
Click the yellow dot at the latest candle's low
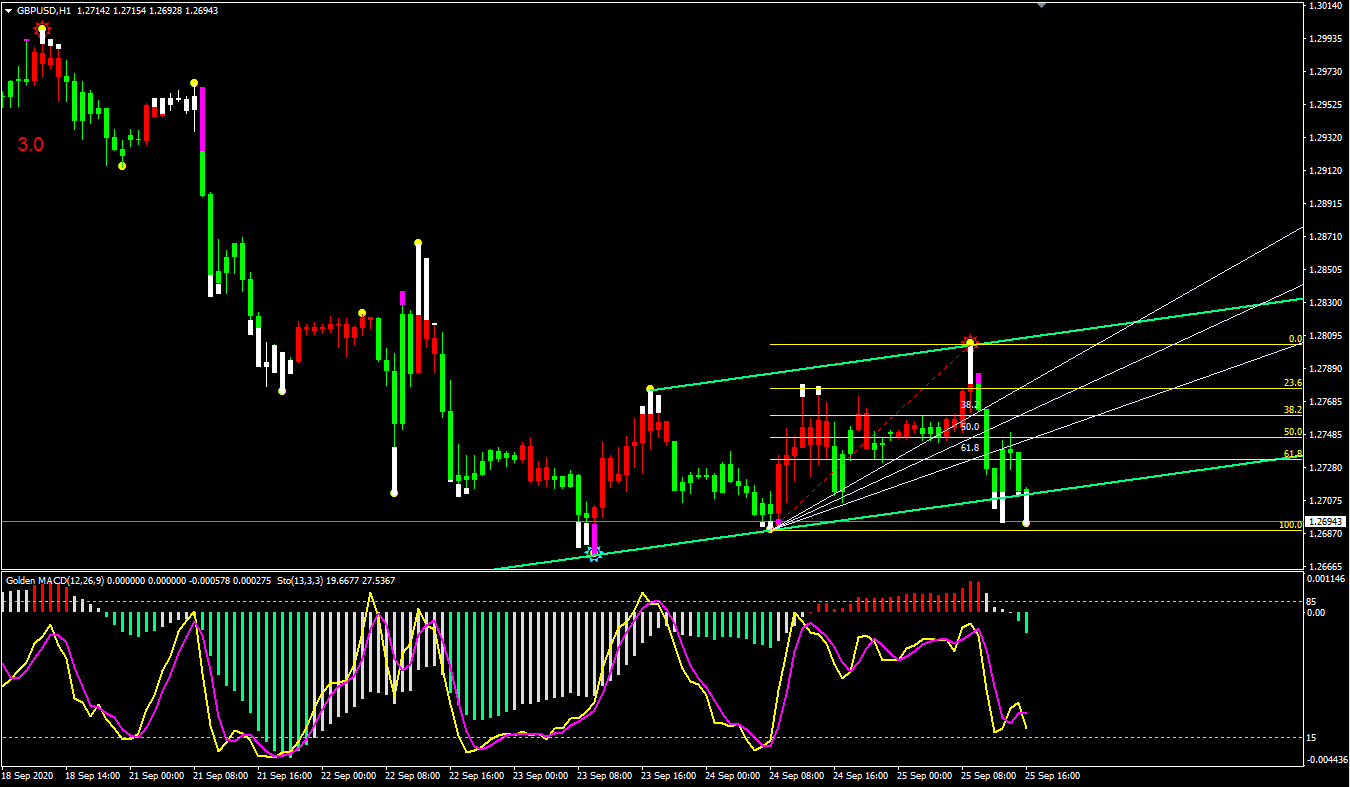pos(1026,523)
